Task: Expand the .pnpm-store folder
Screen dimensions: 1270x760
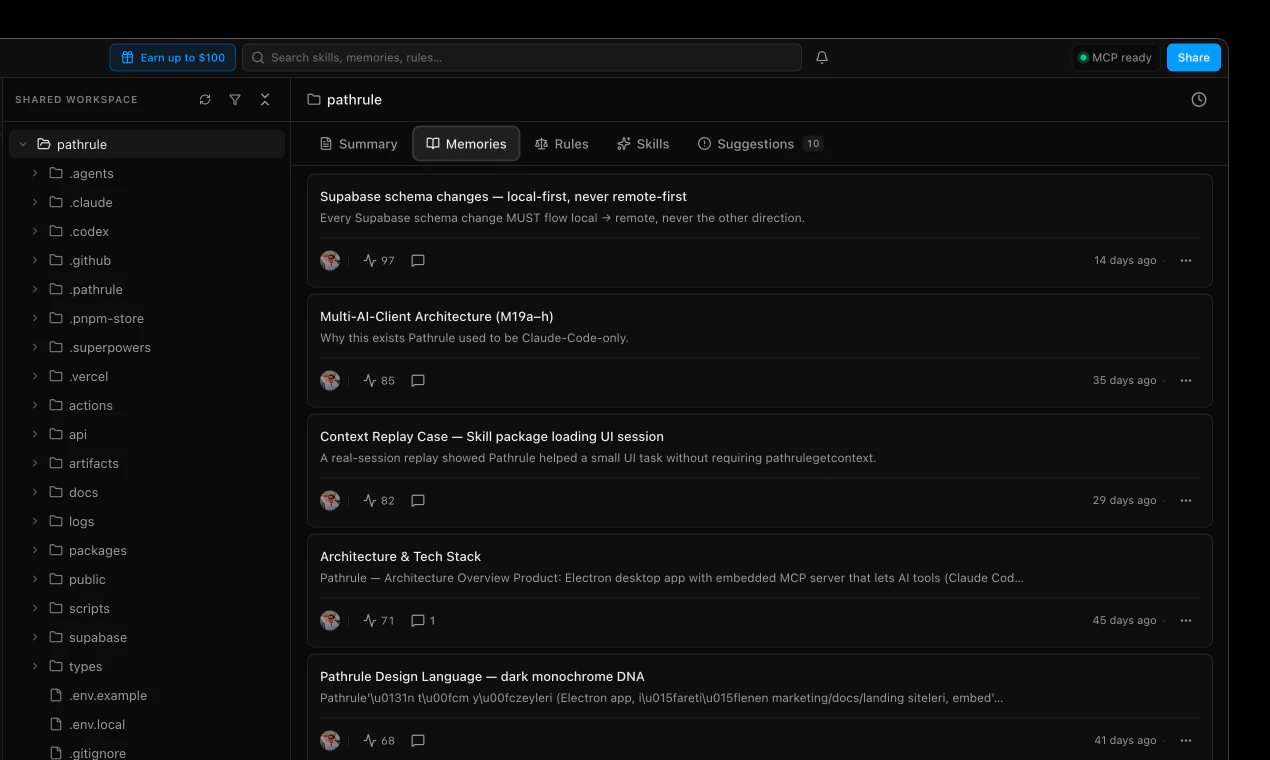Action: pyautogui.click(x=35, y=319)
